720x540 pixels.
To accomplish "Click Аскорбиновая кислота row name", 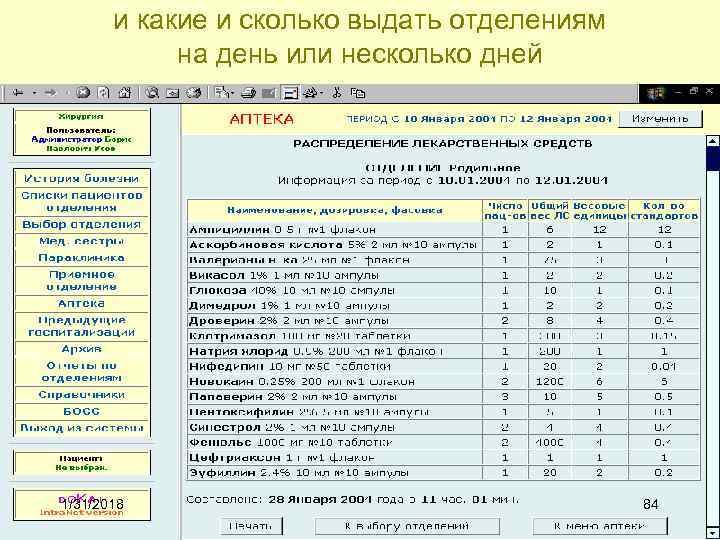I will pyautogui.click(x=333, y=245).
